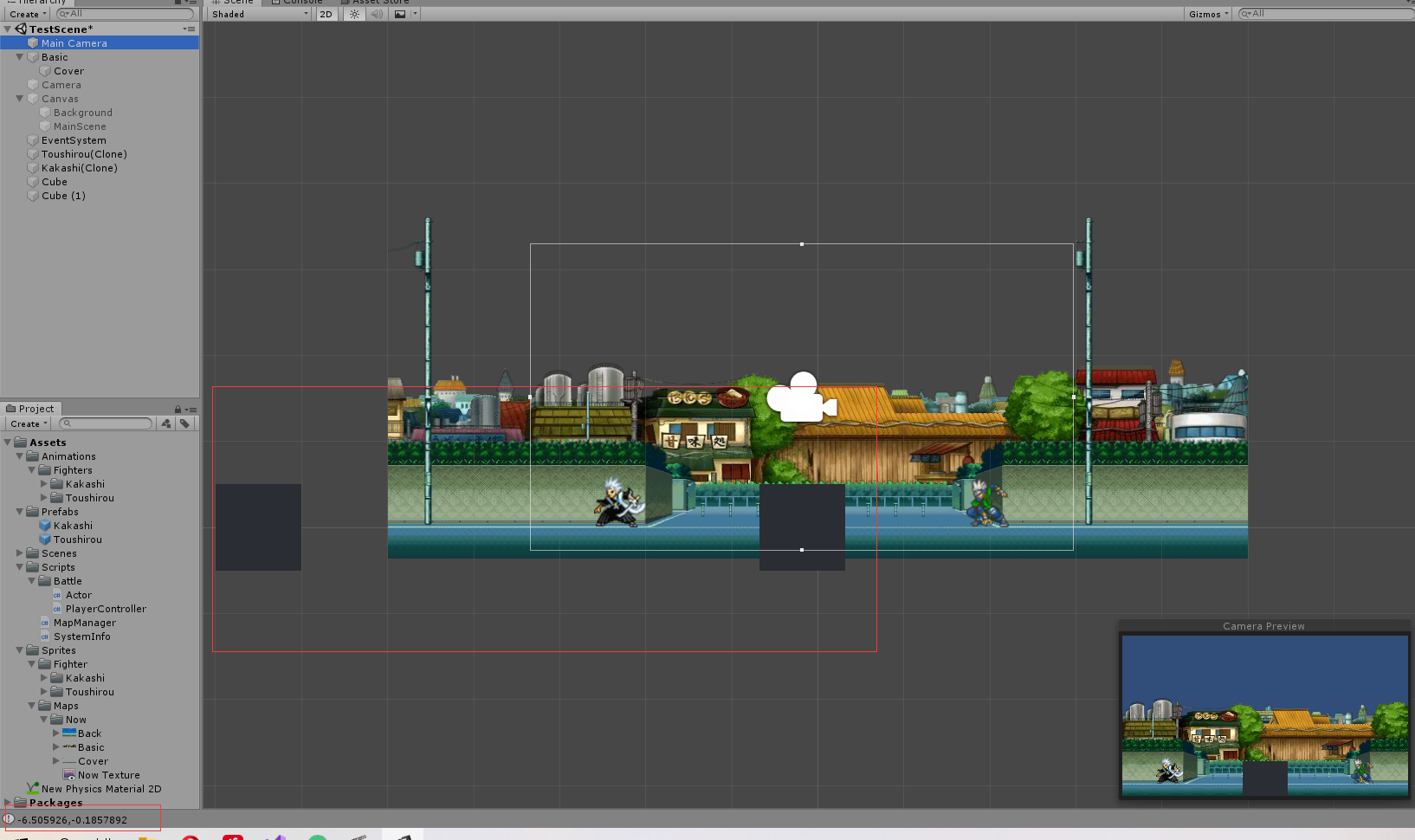Open TestScene options menu icon

tap(189, 29)
